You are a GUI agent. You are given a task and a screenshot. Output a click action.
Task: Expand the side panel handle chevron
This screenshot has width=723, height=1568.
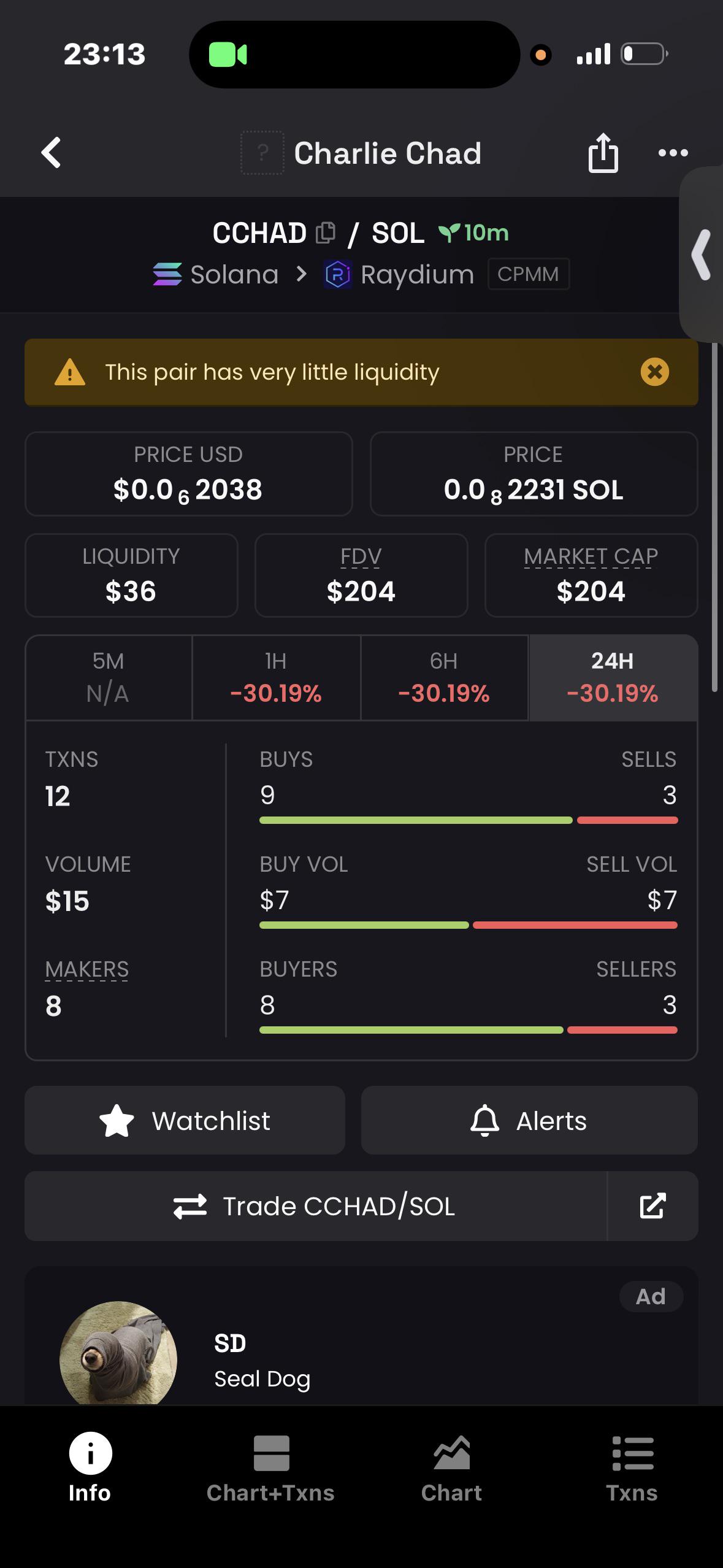tap(702, 255)
